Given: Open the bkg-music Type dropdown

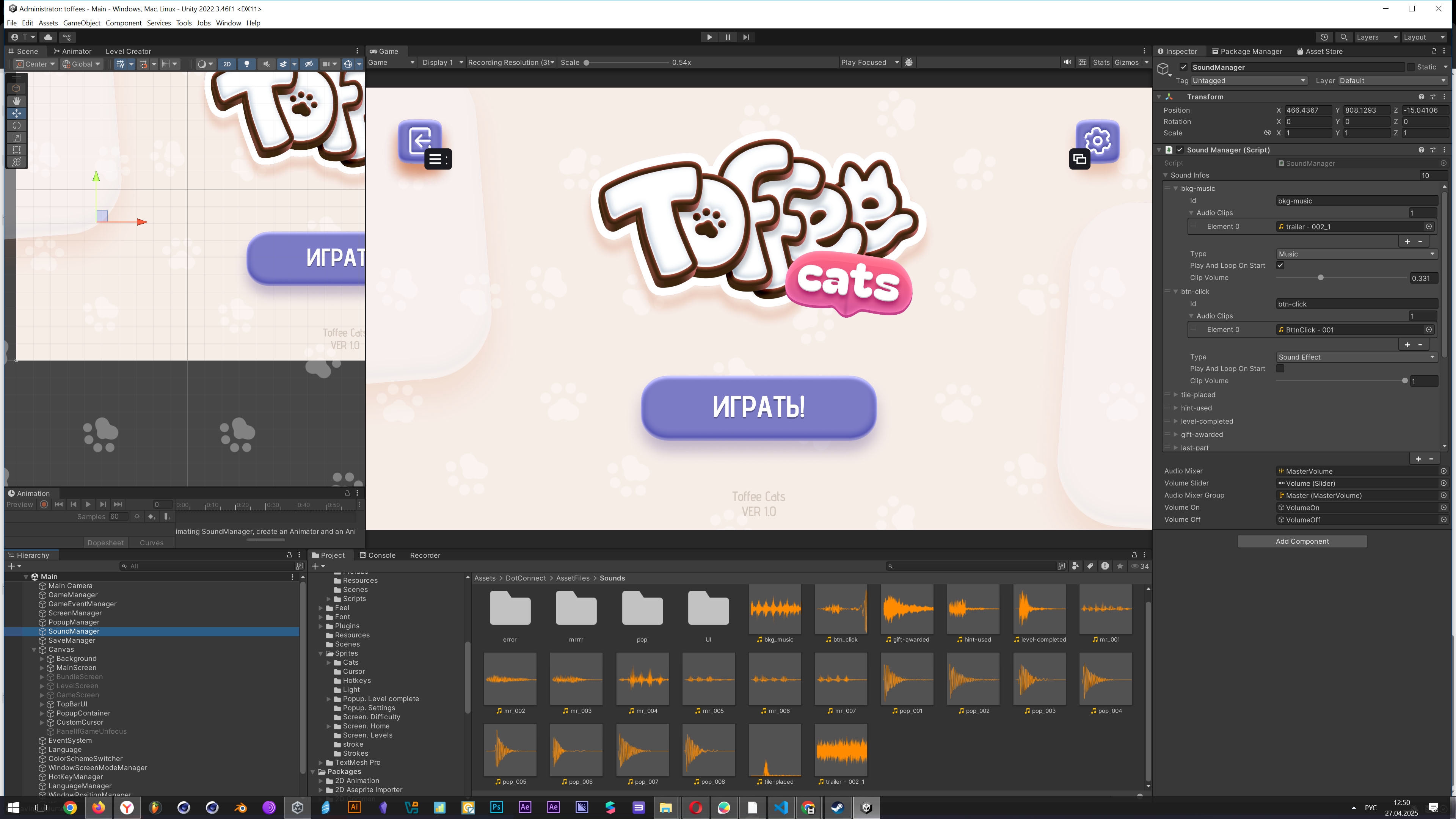Looking at the screenshot, I should click(x=1357, y=254).
